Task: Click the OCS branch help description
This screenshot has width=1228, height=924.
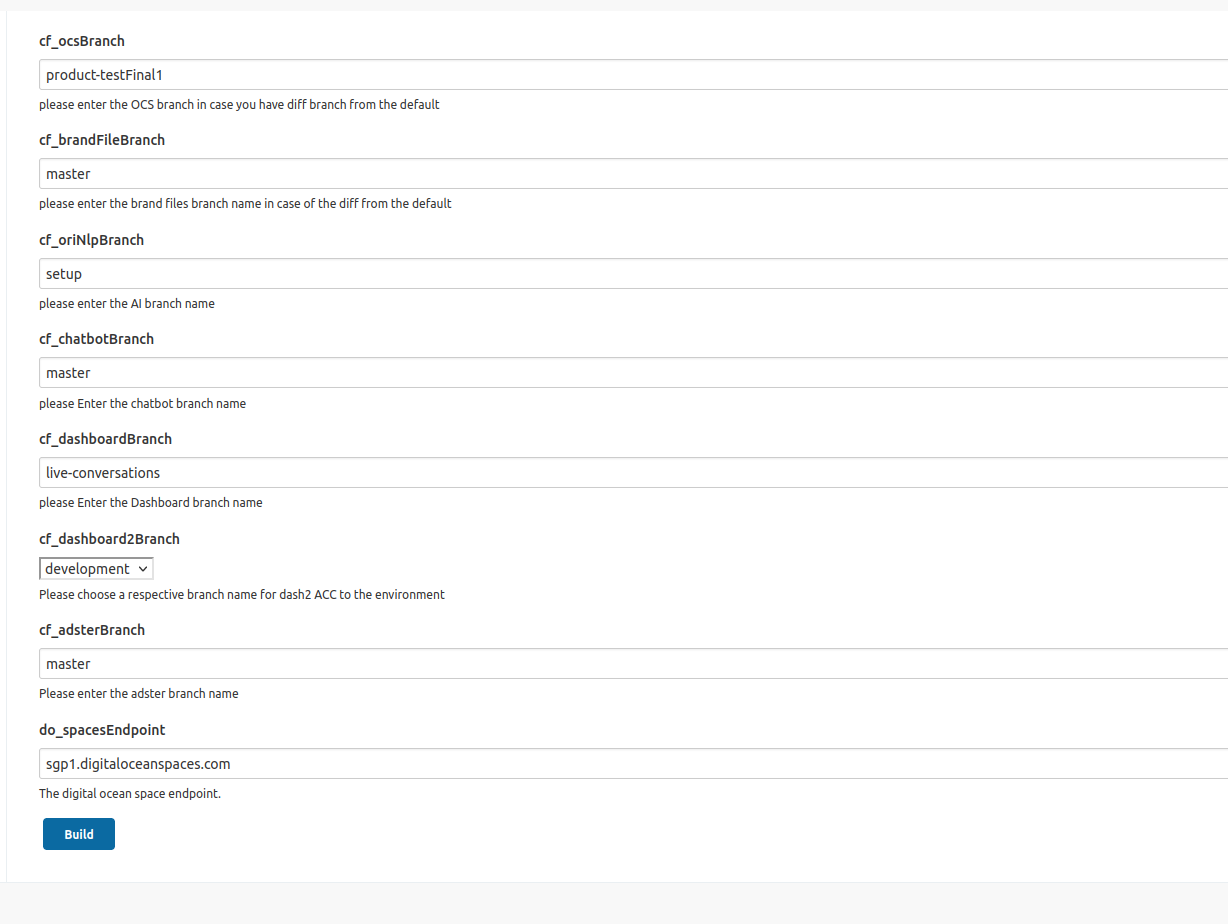Action: coord(239,104)
